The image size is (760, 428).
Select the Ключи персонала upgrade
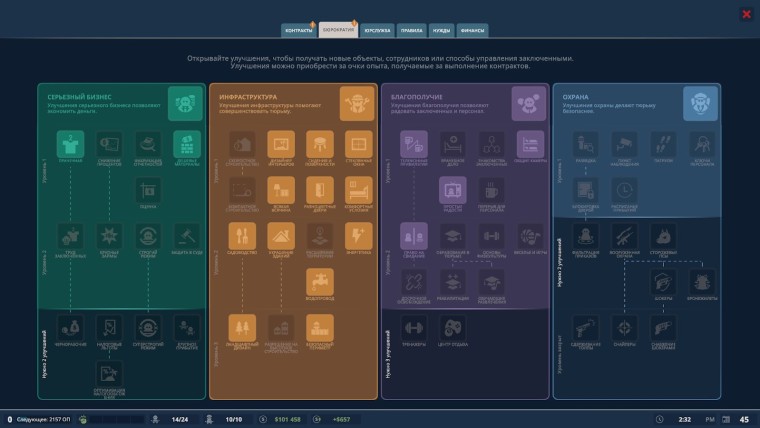coord(702,144)
